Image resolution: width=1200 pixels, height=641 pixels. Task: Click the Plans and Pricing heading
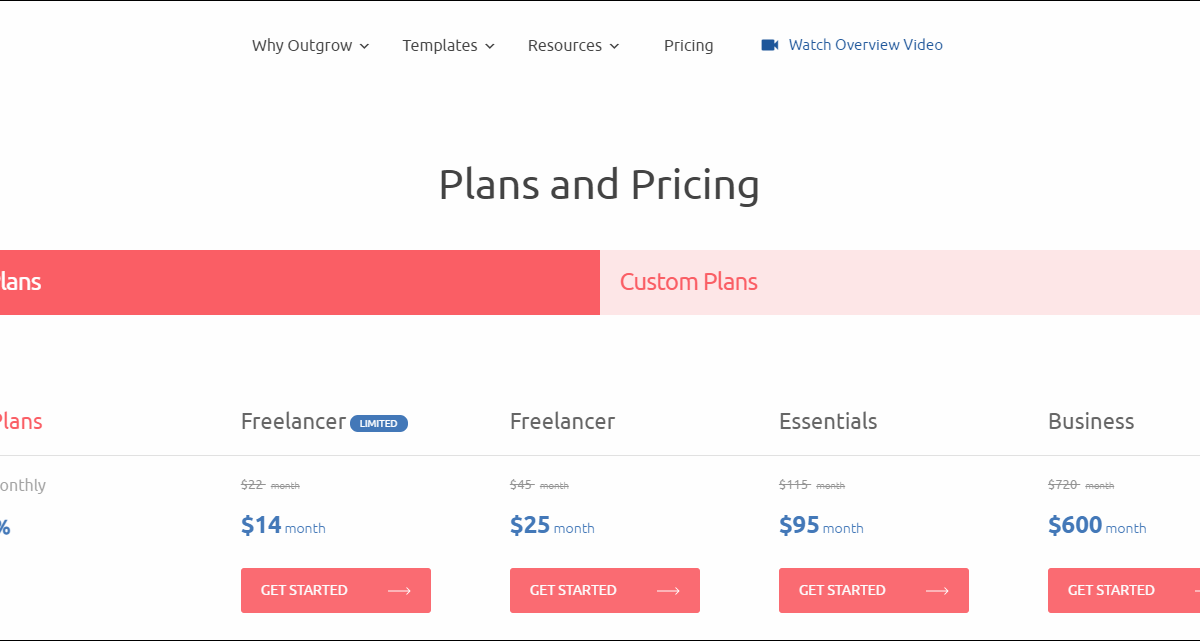[x=599, y=185]
